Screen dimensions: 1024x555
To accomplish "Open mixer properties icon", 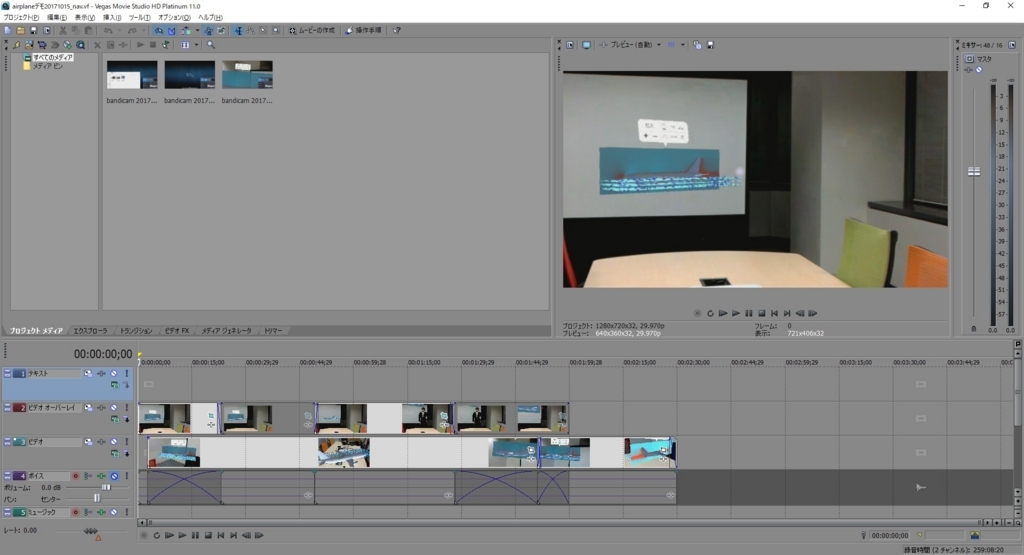I will point(1012,45).
